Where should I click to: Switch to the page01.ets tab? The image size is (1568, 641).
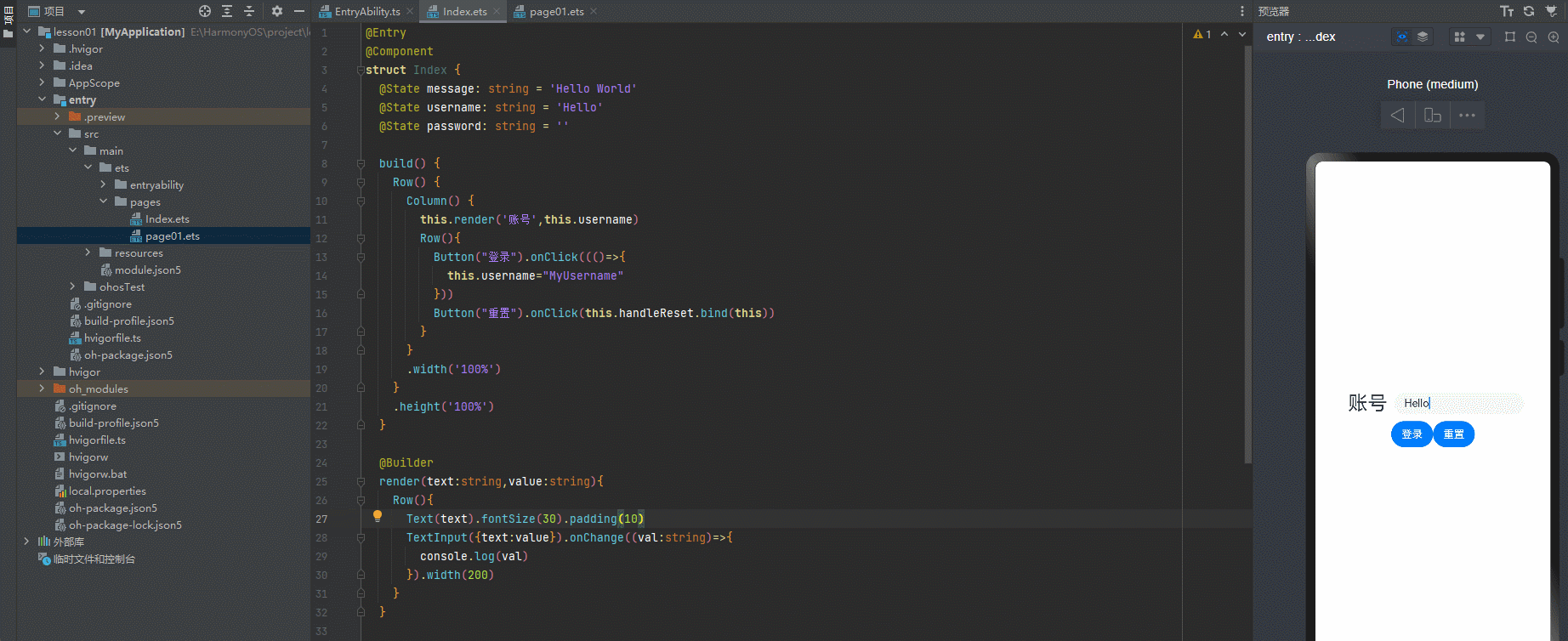click(x=556, y=12)
